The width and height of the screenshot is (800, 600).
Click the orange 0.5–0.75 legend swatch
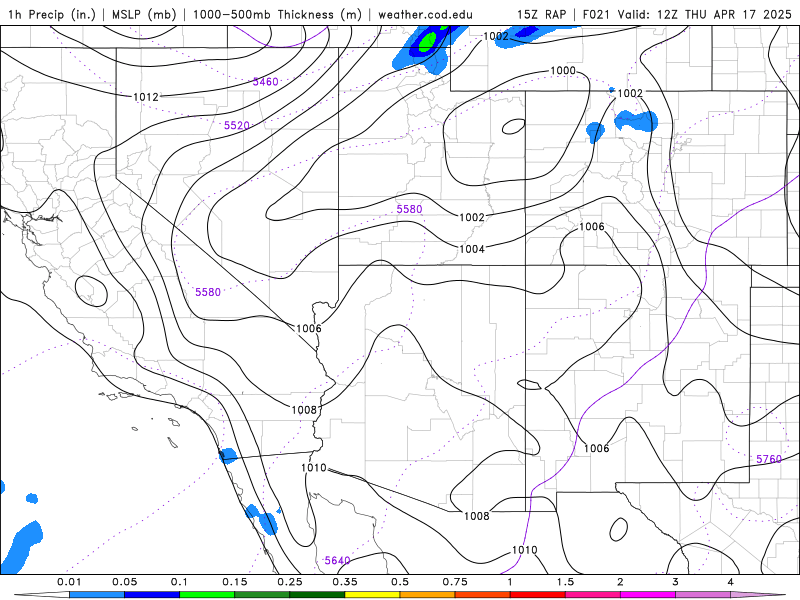tap(428, 595)
